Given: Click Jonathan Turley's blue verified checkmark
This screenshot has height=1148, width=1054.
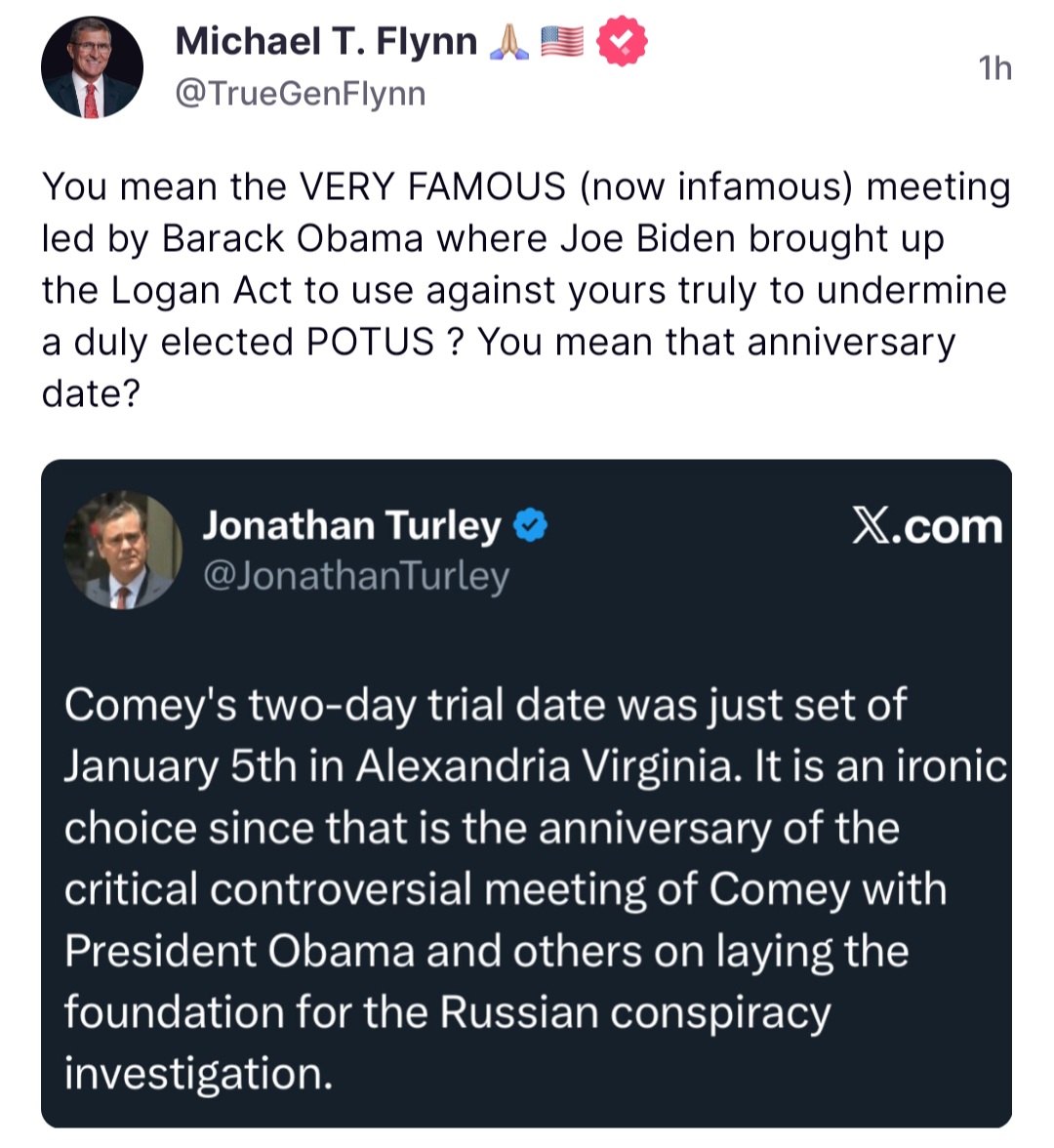Looking at the screenshot, I should (531, 525).
